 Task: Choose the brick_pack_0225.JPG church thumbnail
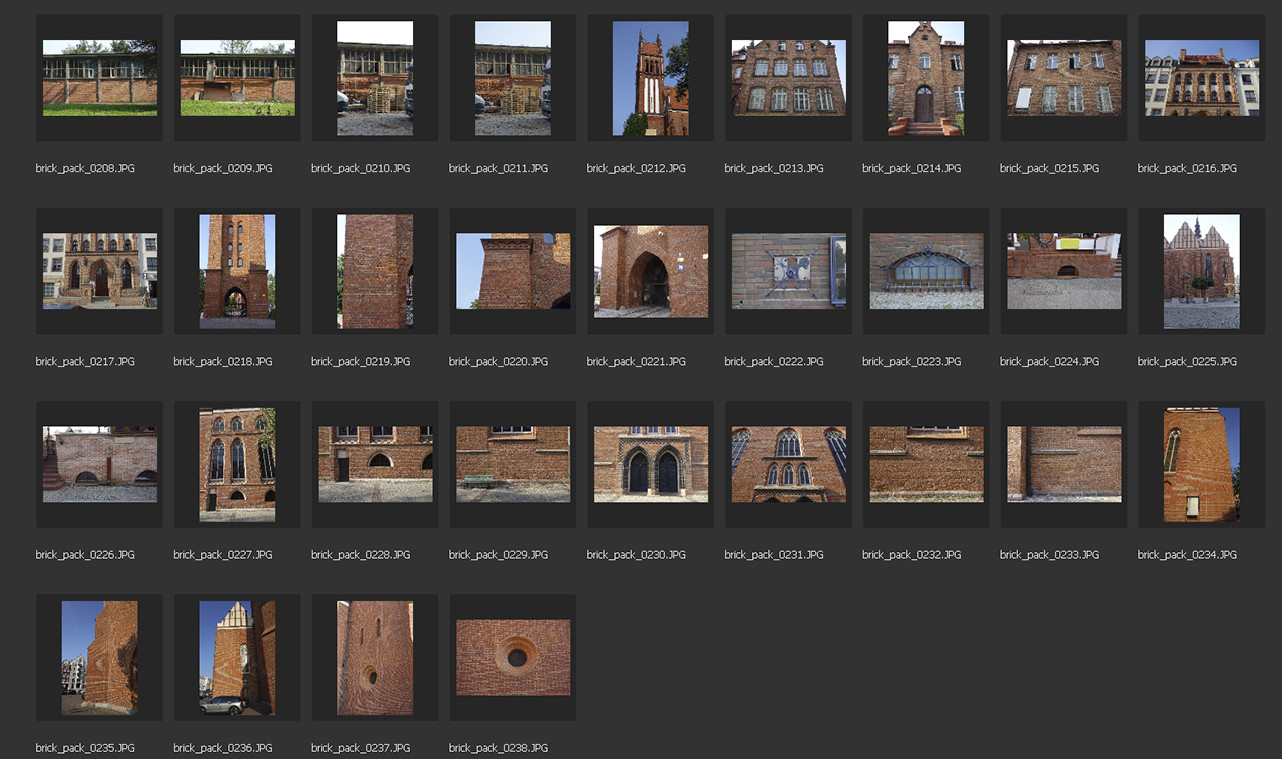(x=1202, y=271)
